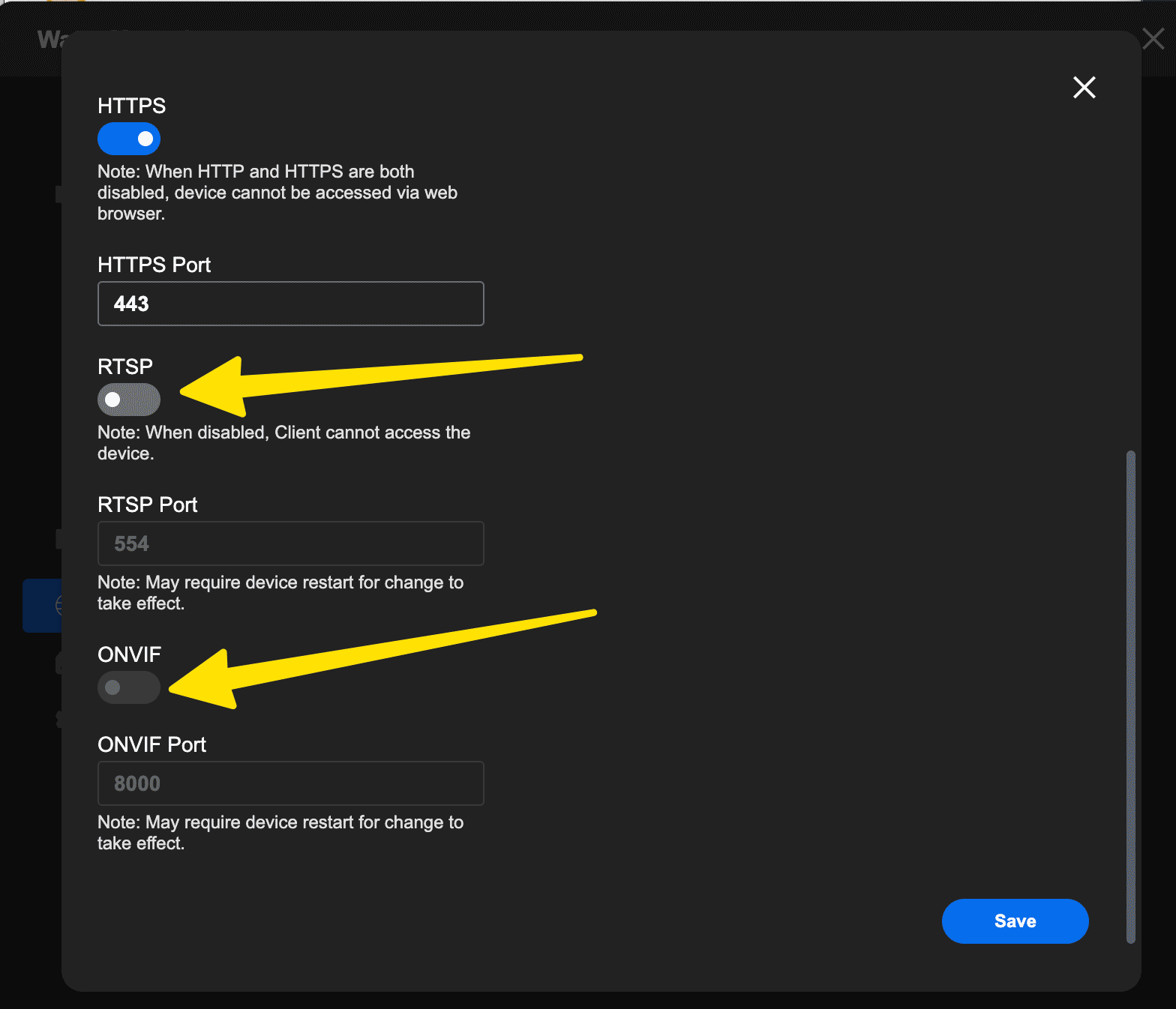This screenshot has height=1009, width=1176.
Task: Disable the HTTPS toggle switch
Action: (129, 139)
